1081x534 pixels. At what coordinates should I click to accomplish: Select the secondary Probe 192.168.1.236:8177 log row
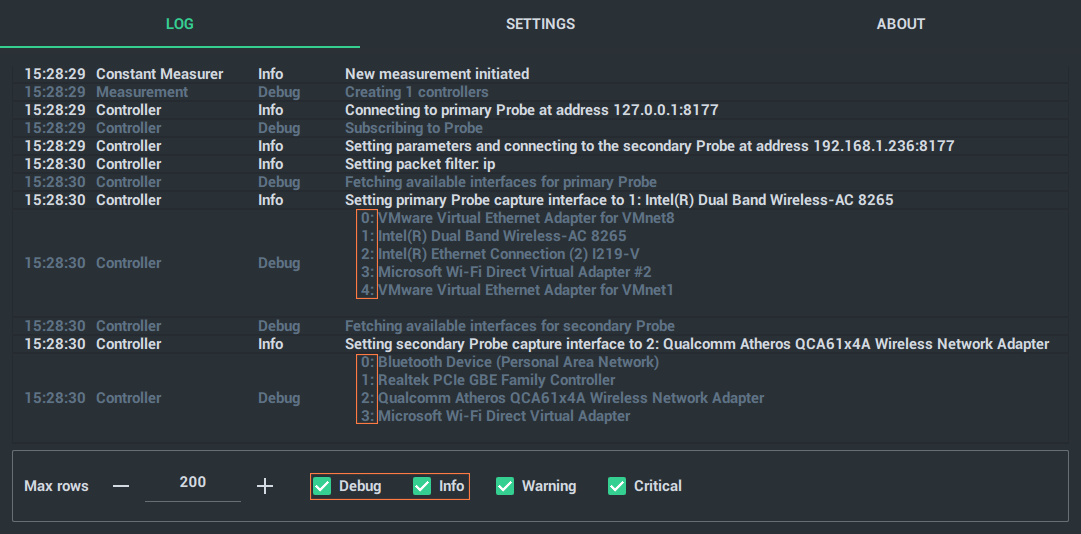540,146
